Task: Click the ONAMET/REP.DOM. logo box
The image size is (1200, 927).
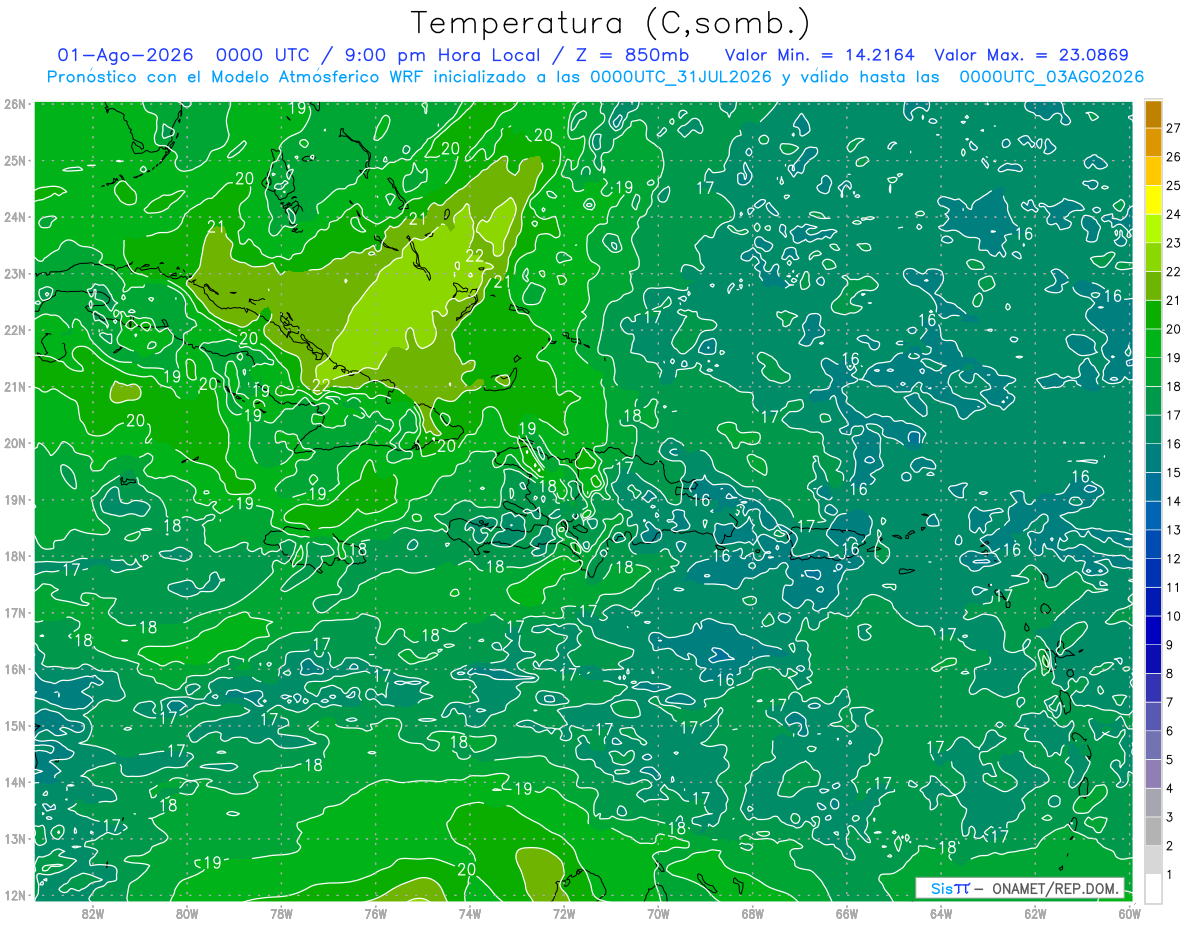Action: click(x=1021, y=888)
